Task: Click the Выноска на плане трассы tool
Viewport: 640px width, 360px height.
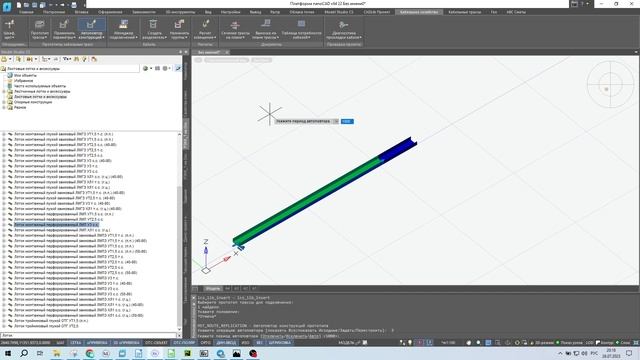Action: coord(265,29)
